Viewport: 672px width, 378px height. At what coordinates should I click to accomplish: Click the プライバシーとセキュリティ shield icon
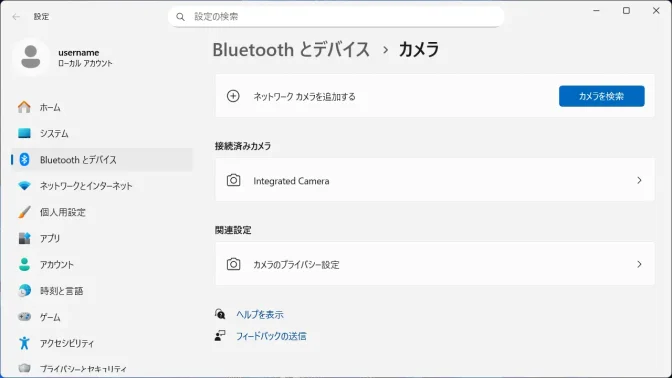coord(24,368)
